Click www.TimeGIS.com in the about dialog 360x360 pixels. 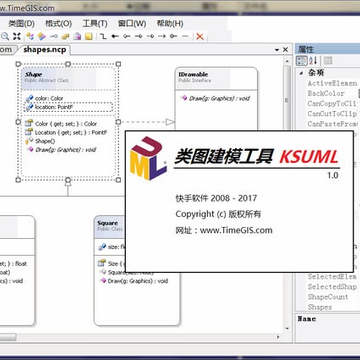pyautogui.click(x=236, y=230)
